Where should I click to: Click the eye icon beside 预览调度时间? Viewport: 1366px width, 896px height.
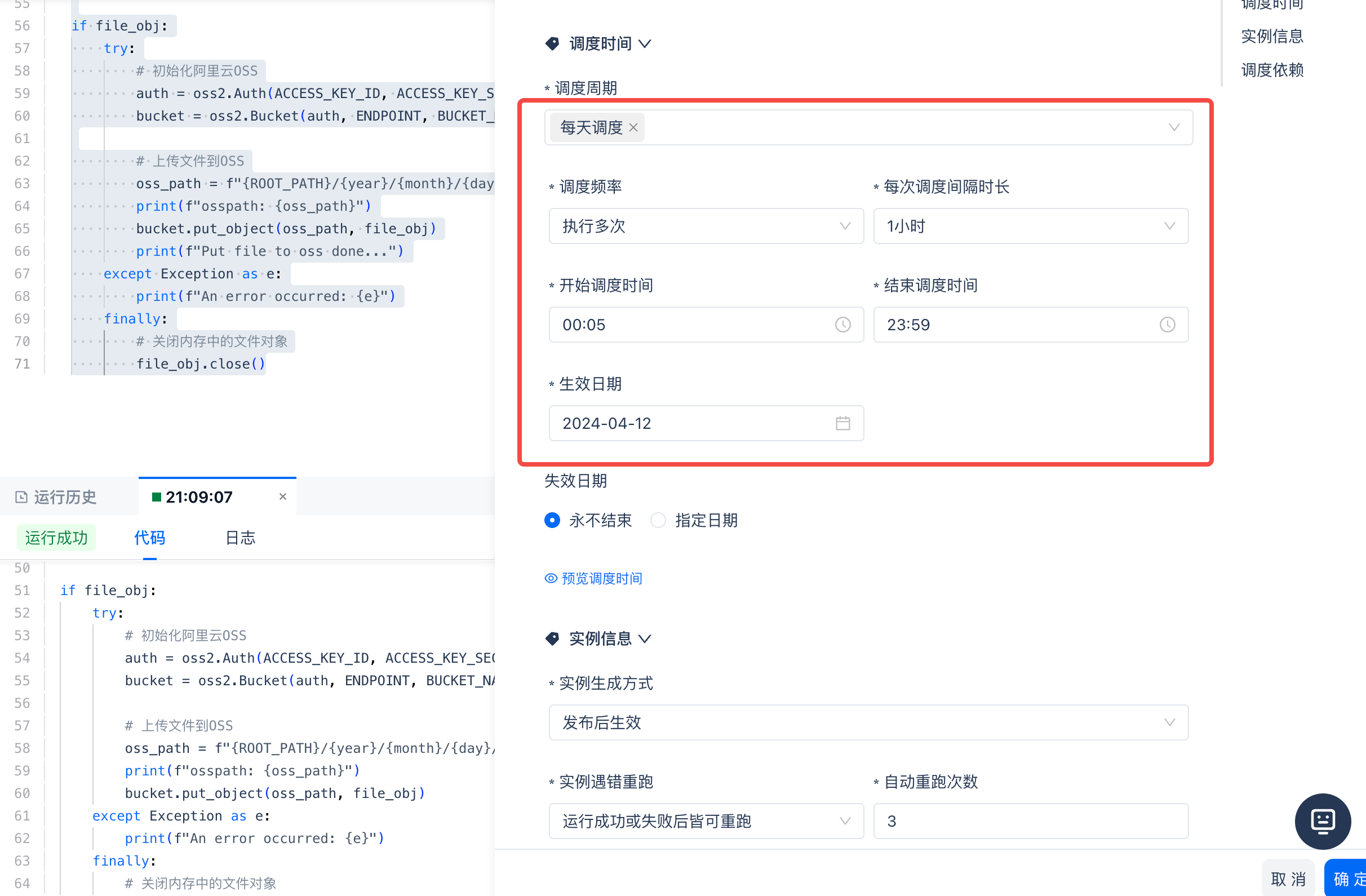coord(551,579)
